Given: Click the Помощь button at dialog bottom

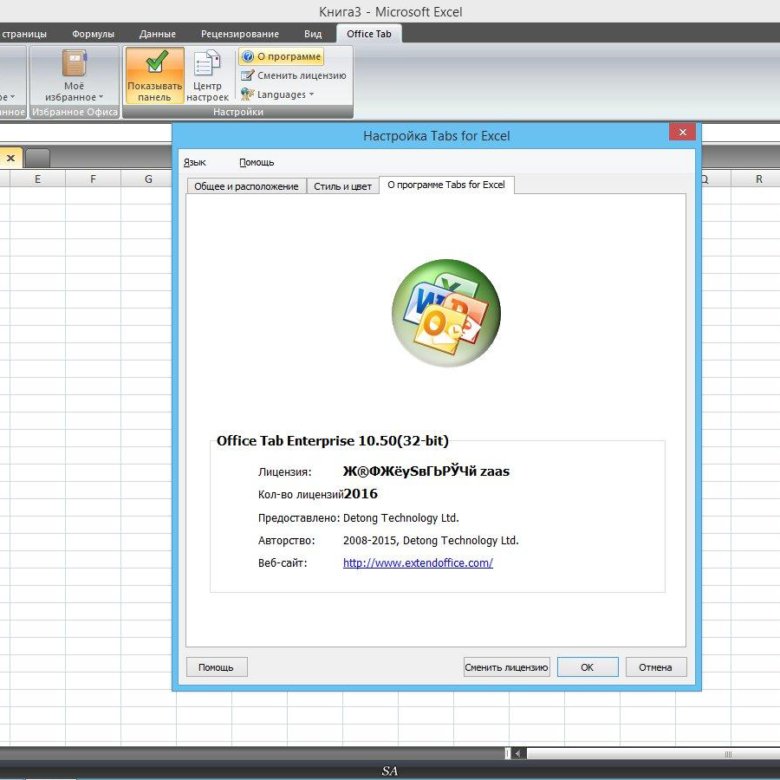Looking at the screenshot, I should [216, 667].
